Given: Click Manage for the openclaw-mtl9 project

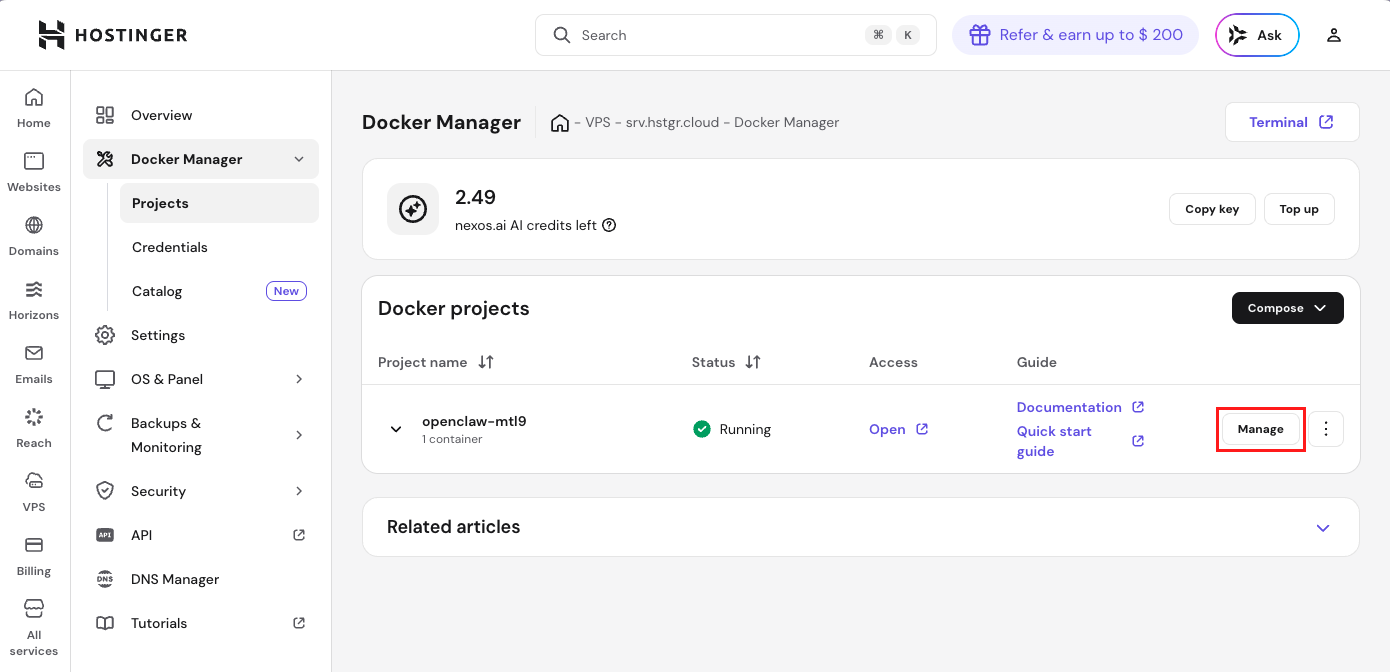Looking at the screenshot, I should click(x=1260, y=428).
